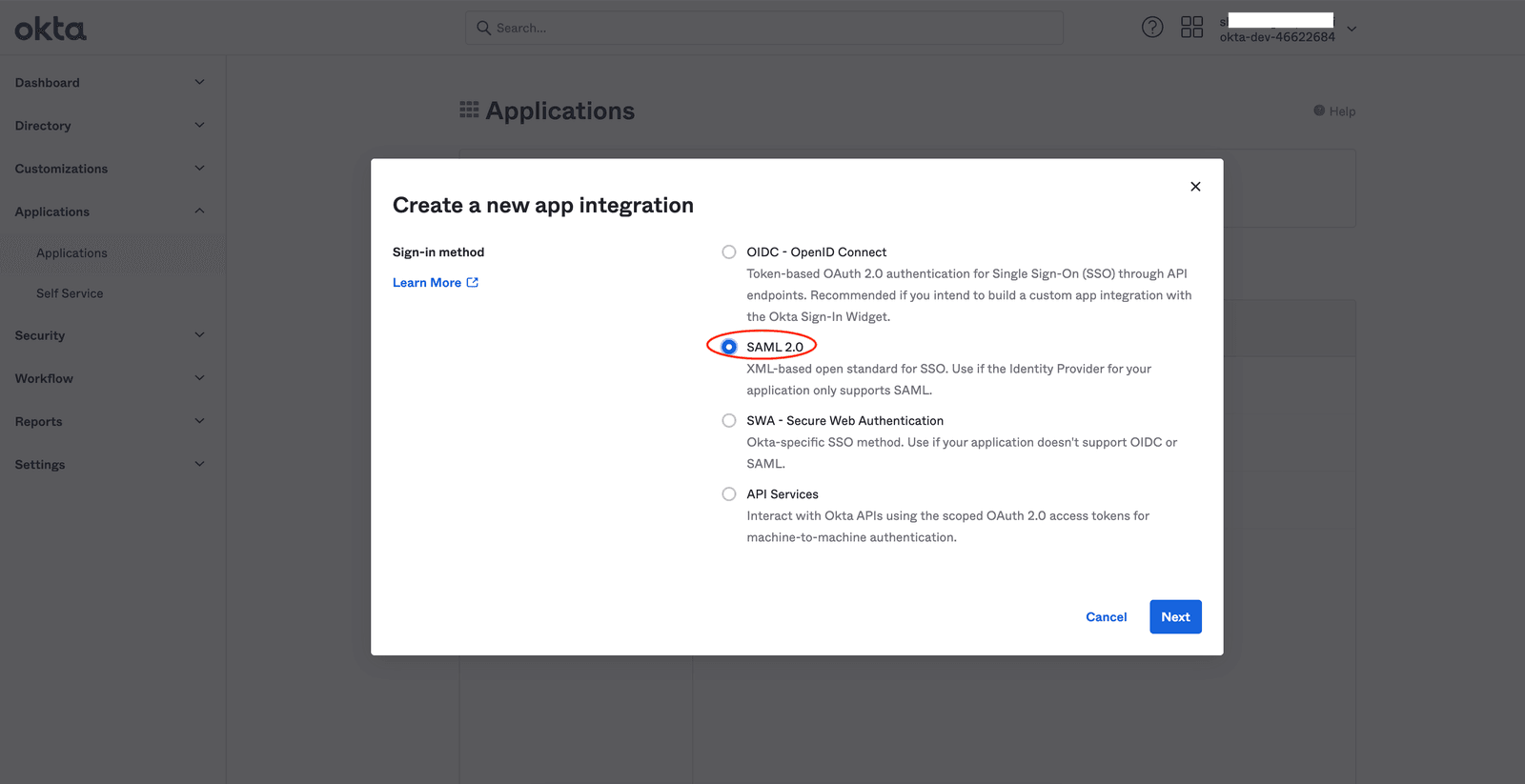1525x784 pixels.
Task: Open the help question mark icon
Action: point(1152,28)
